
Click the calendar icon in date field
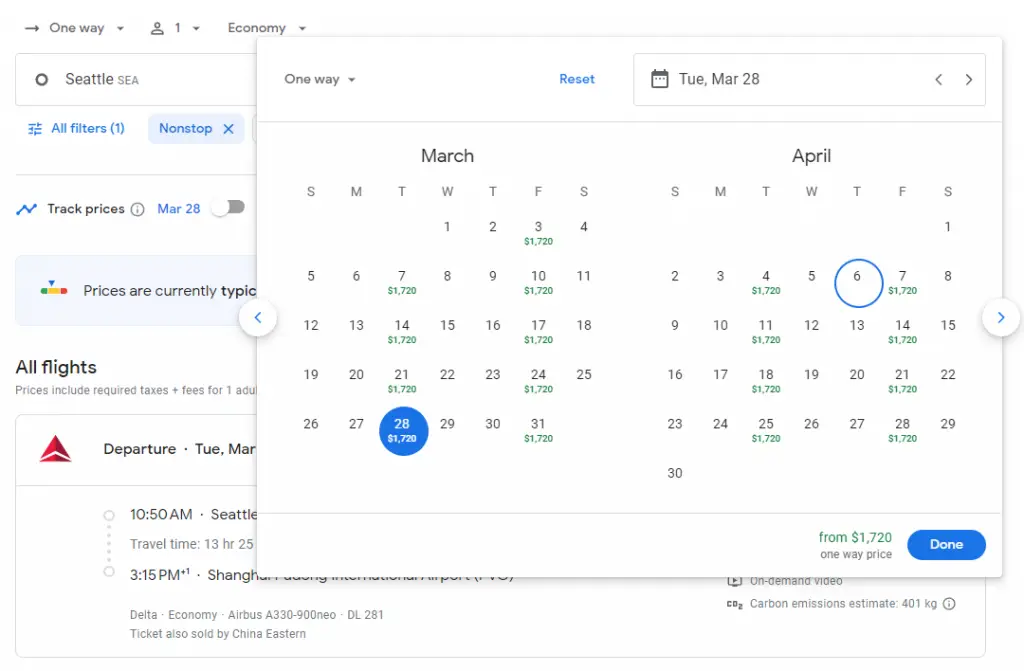(659, 79)
